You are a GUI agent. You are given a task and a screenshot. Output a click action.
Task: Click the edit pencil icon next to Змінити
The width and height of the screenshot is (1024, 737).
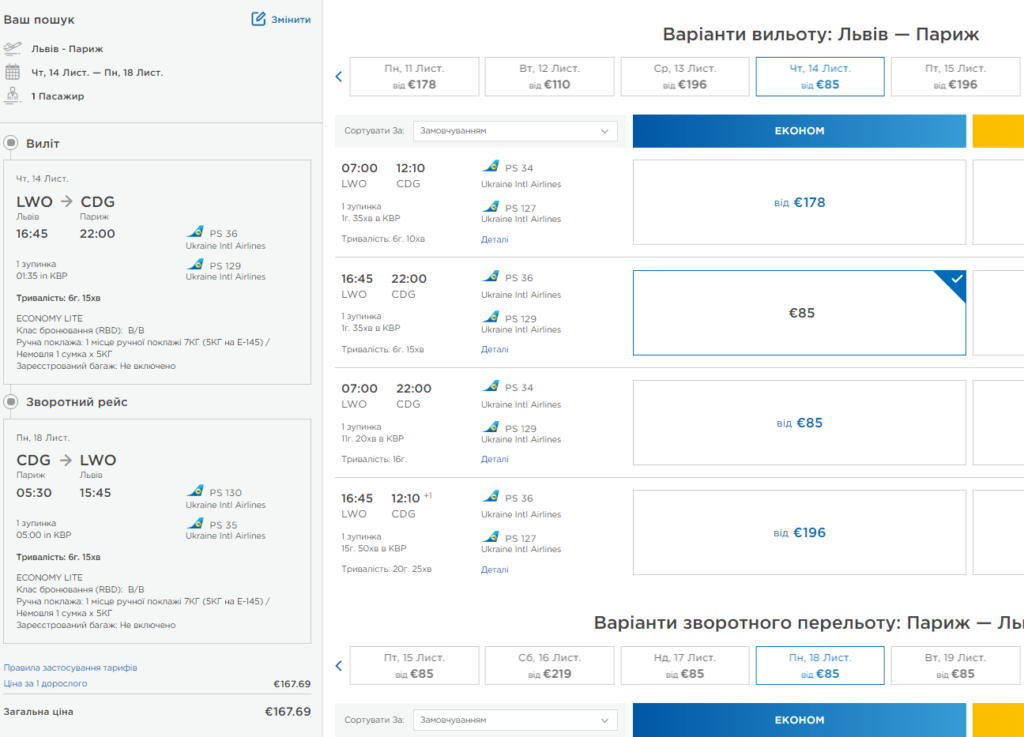tap(259, 19)
